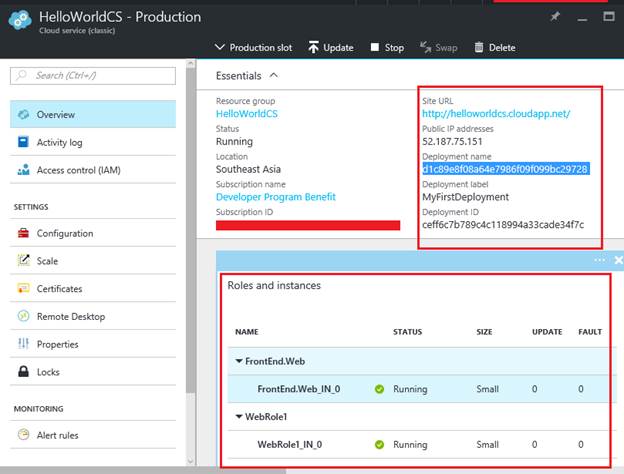624x474 pixels.
Task: Collapse the FrontEnd.Web role group
Action: click(239, 361)
